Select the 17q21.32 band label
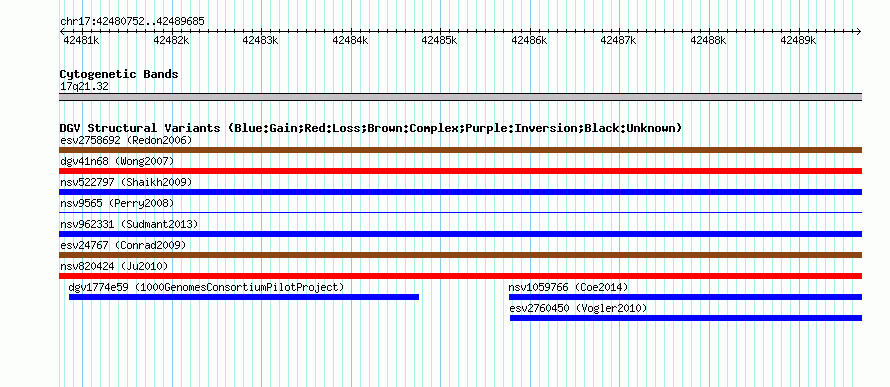890x387 pixels. (x=84, y=86)
